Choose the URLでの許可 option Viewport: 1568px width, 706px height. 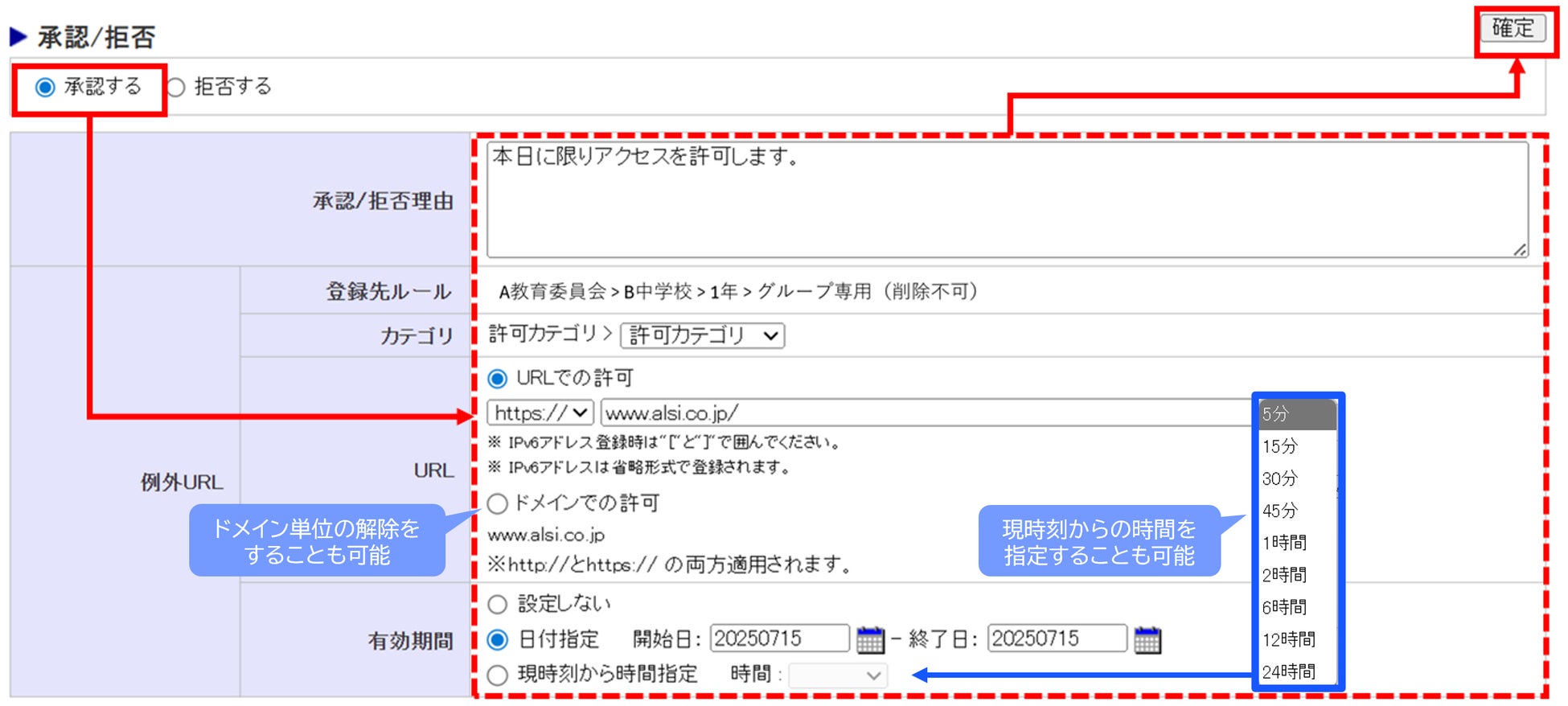pos(498,379)
